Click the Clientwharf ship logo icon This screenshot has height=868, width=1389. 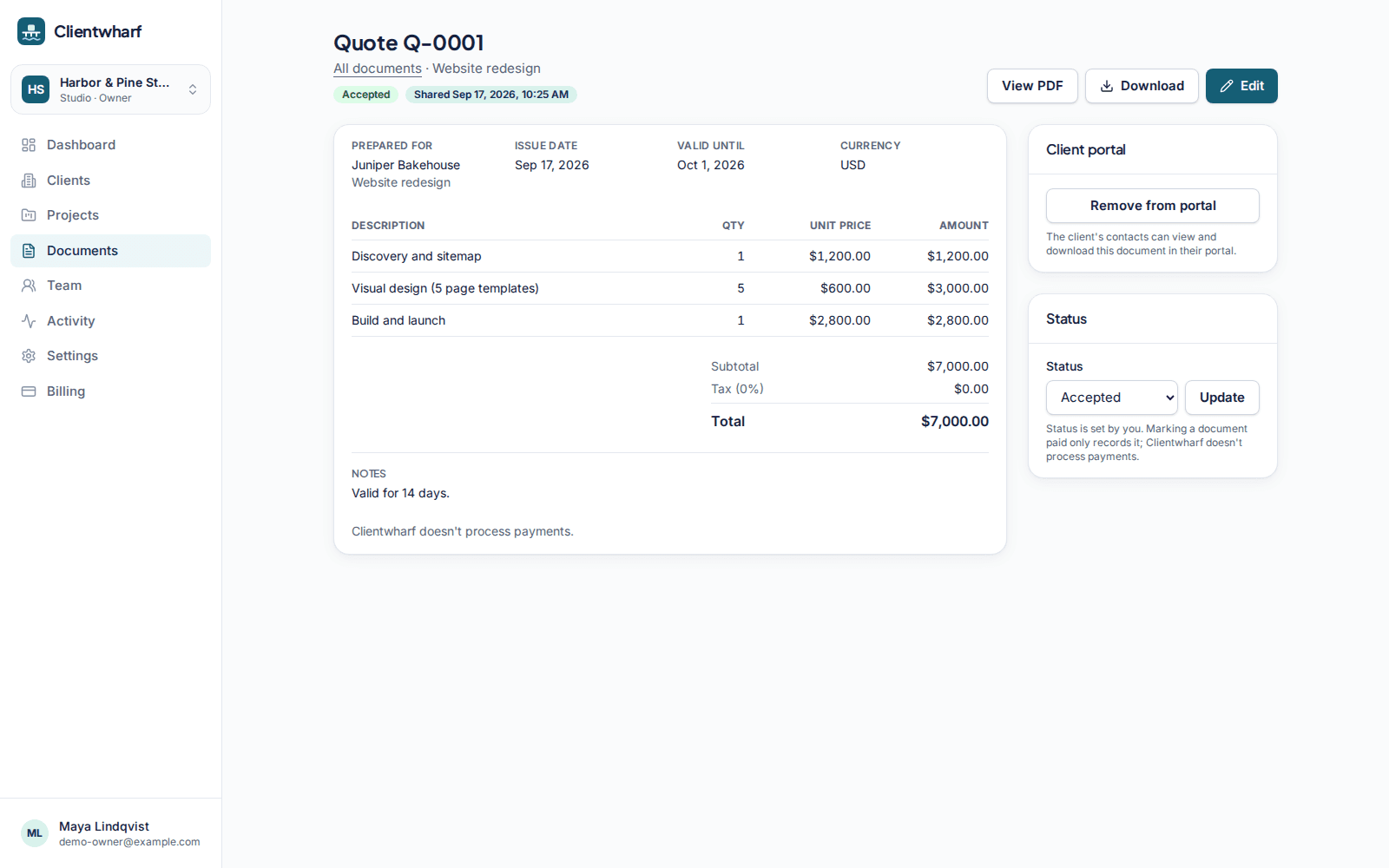(x=31, y=31)
